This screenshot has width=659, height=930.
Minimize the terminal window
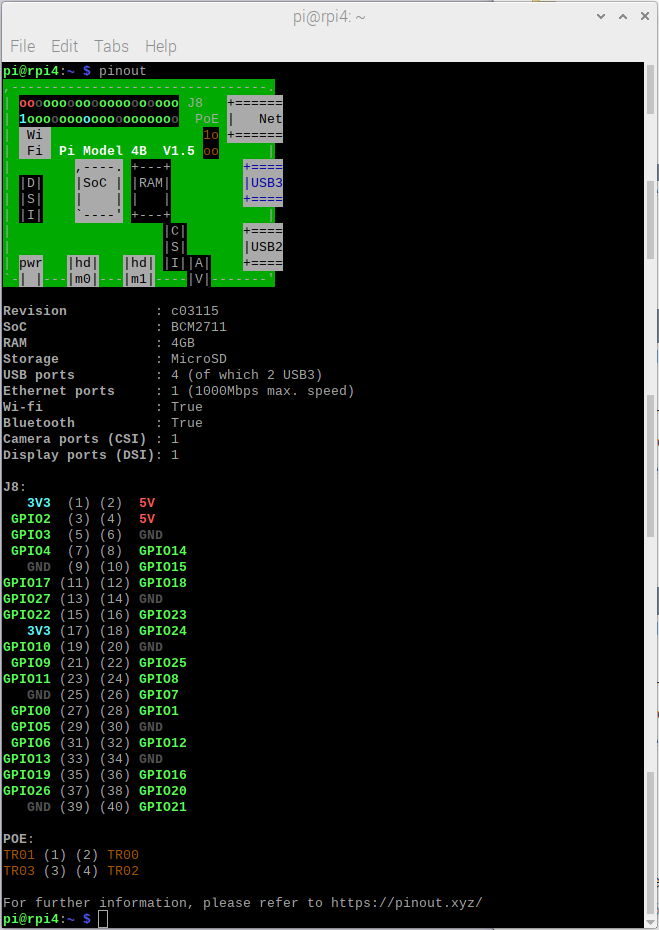pos(601,17)
